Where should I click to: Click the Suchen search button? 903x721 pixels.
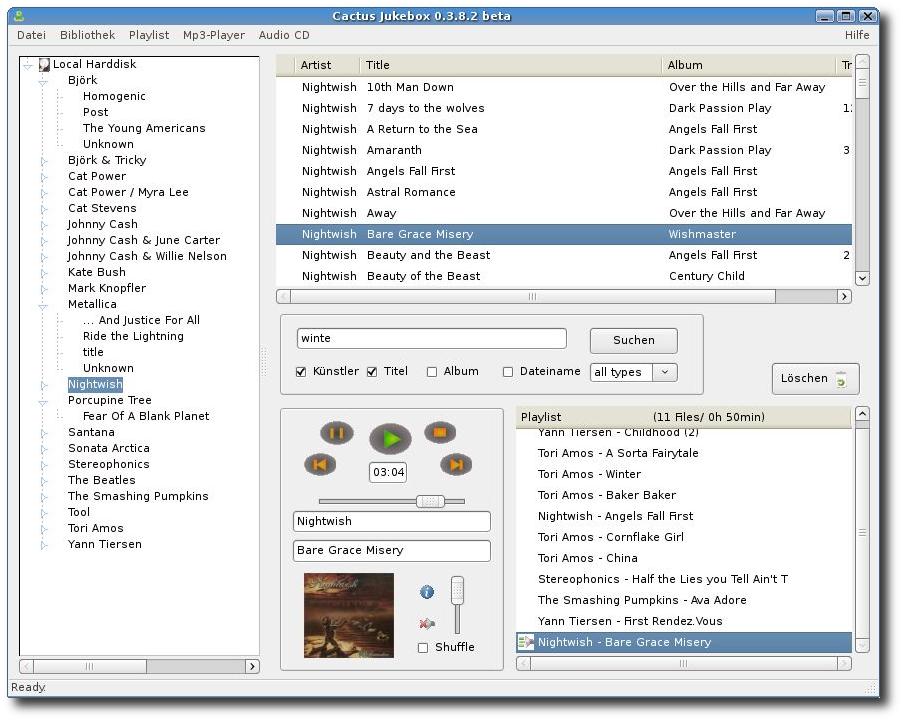[633, 340]
